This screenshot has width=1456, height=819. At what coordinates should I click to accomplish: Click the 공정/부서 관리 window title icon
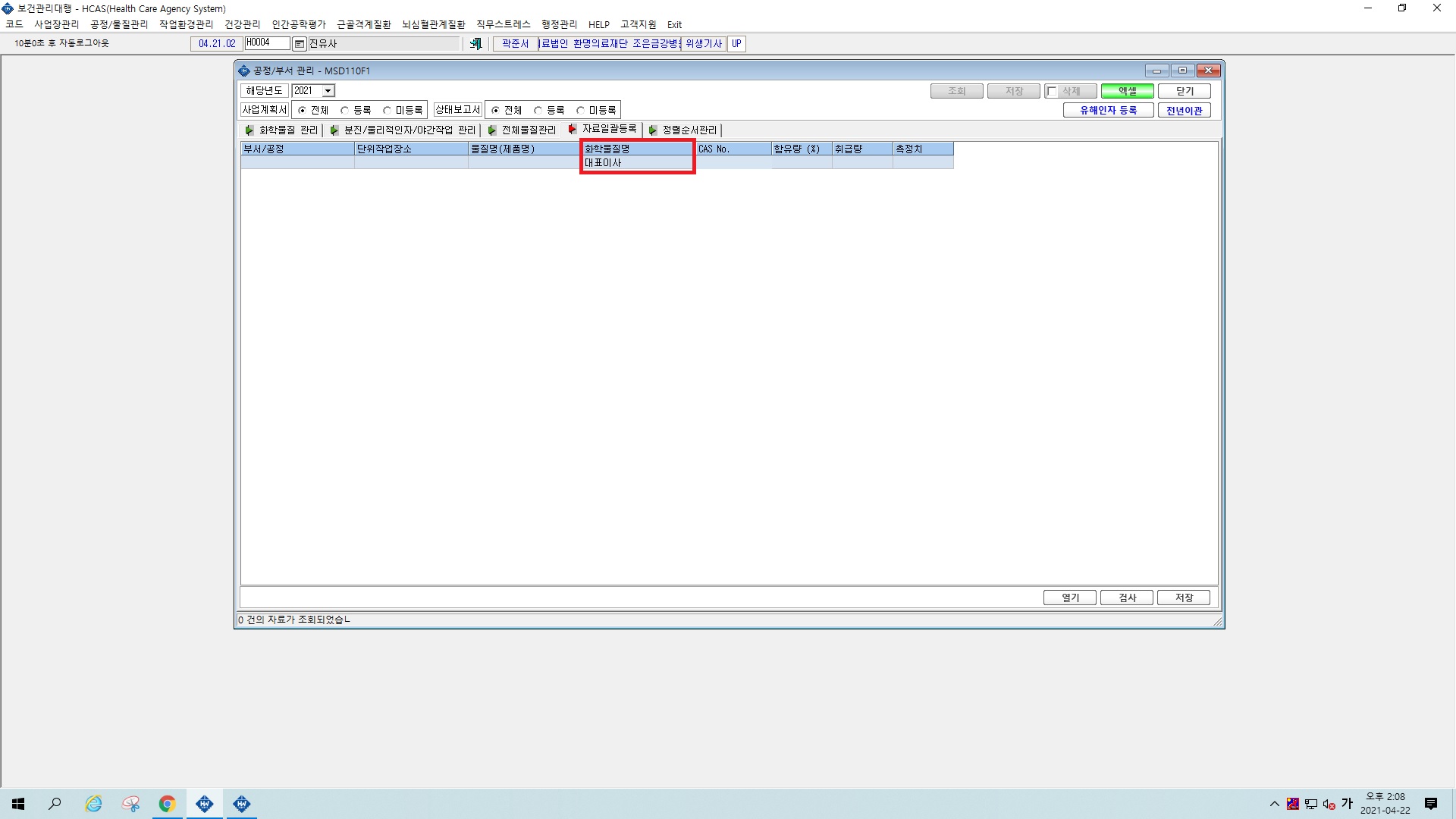[244, 71]
